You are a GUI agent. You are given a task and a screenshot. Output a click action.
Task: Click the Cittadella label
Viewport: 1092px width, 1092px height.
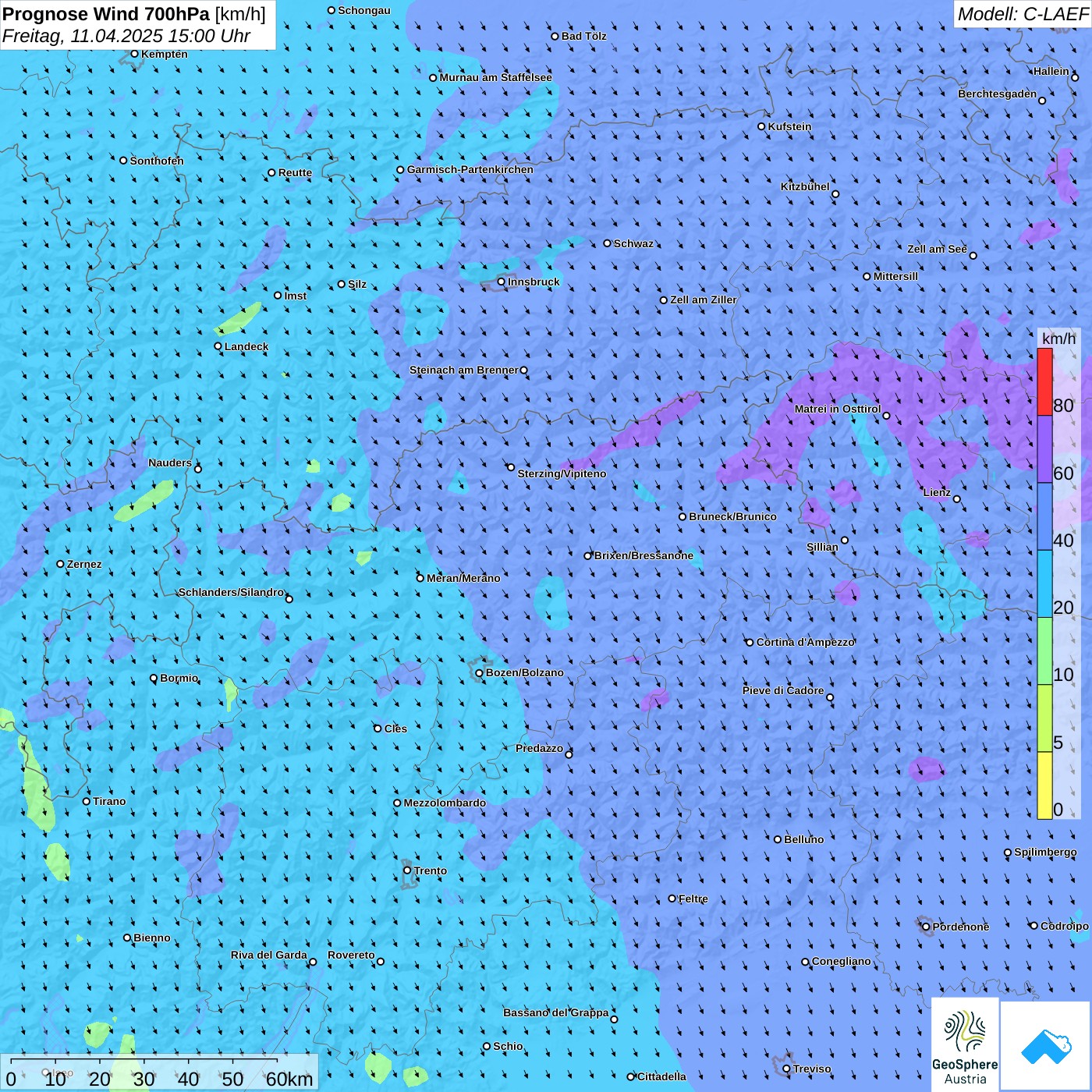[661, 1076]
